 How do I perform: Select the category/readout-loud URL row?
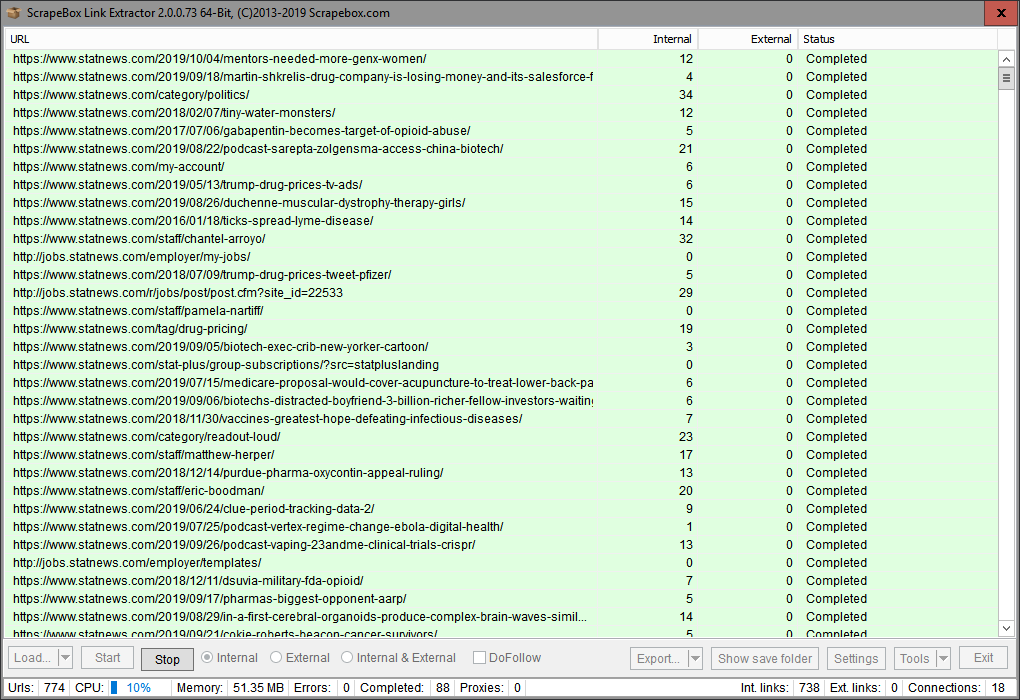[501, 437]
